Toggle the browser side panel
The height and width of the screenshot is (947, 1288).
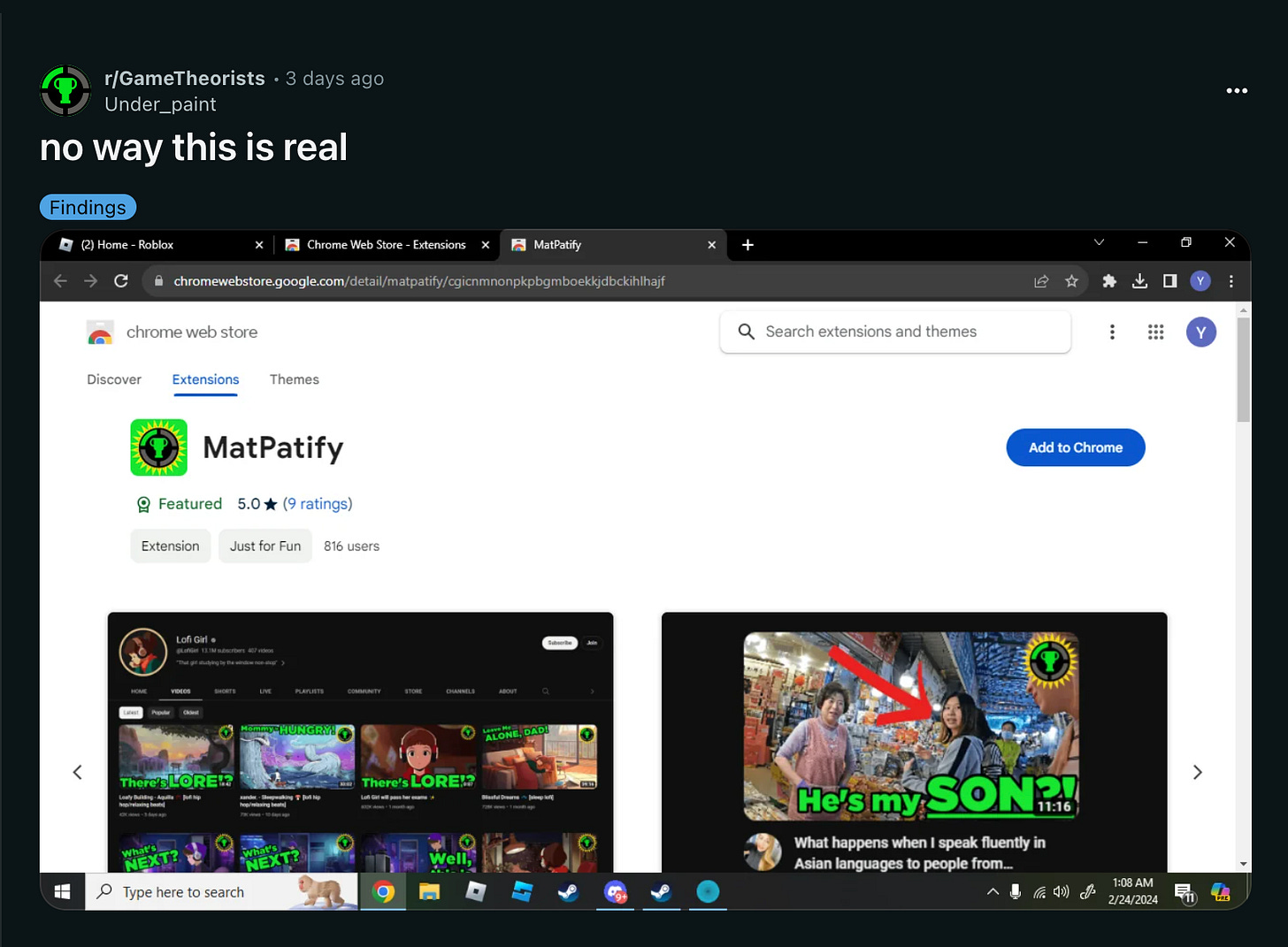(x=1169, y=281)
